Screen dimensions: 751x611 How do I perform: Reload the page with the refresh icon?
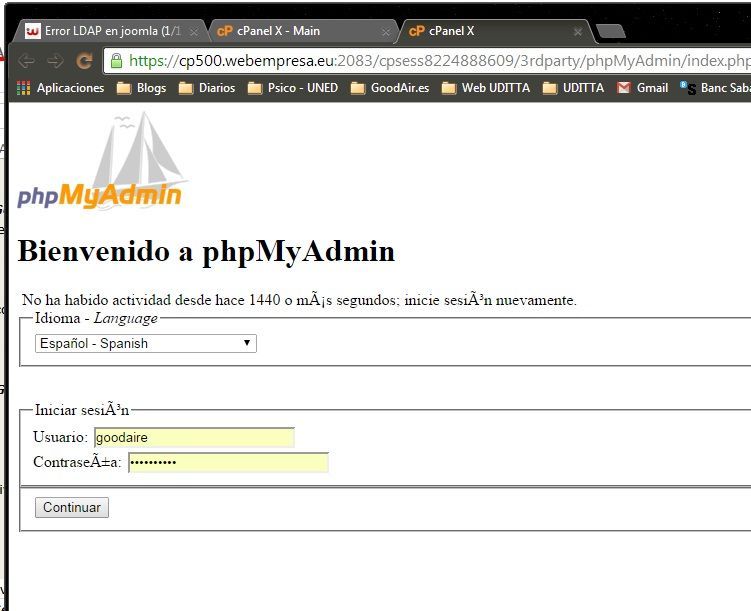coord(84,61)
